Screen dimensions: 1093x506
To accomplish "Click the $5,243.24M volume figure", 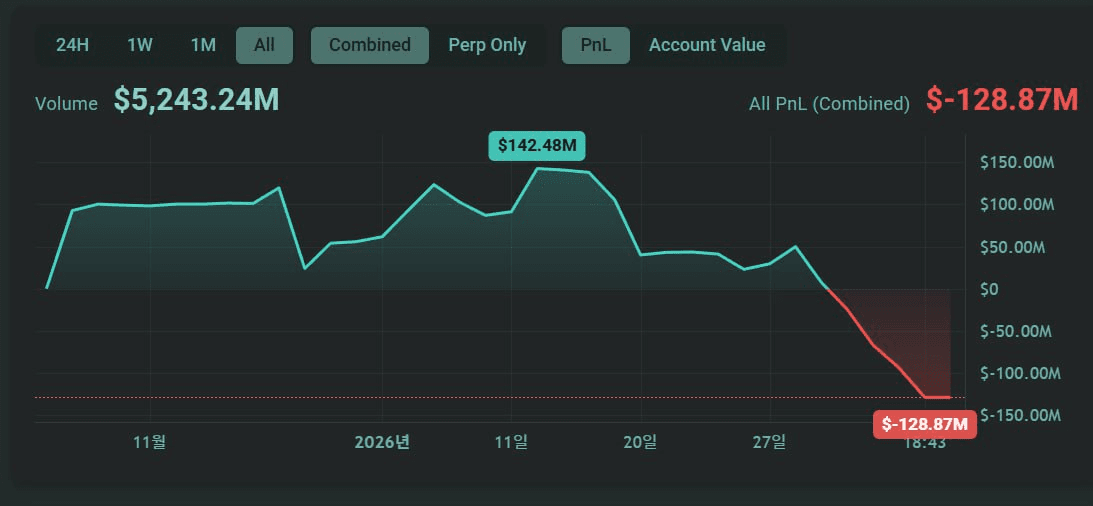I will coord(196,100).
